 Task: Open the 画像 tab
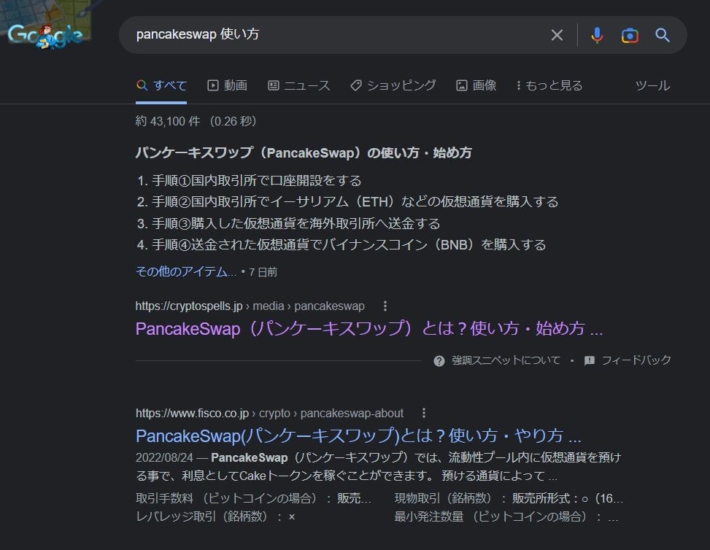(476, 85)
